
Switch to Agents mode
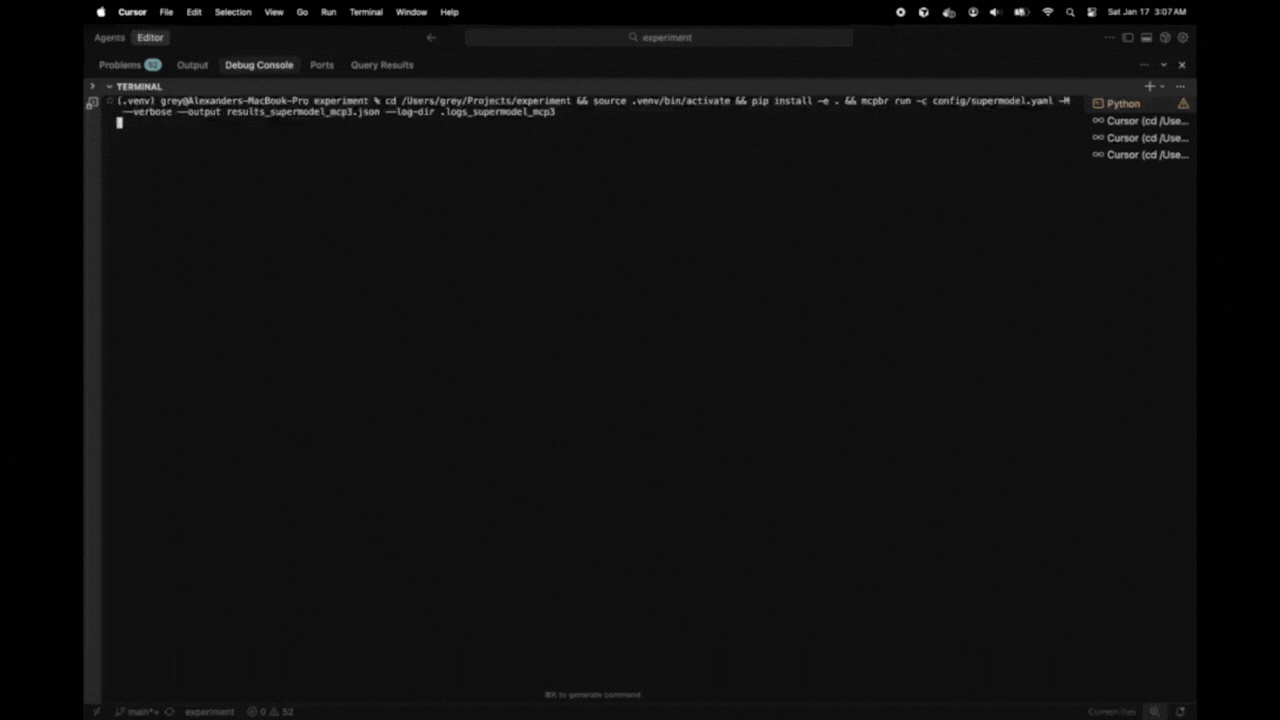(110, 38)
